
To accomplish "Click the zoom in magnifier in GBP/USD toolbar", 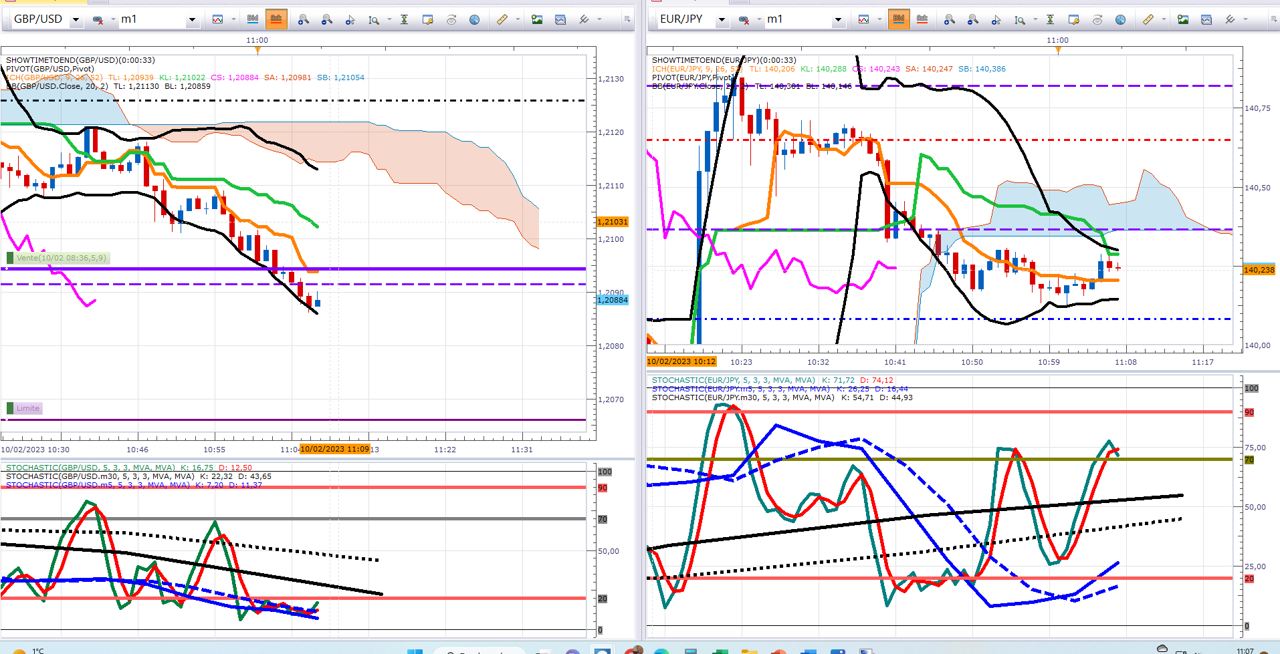I will (303, 19).
